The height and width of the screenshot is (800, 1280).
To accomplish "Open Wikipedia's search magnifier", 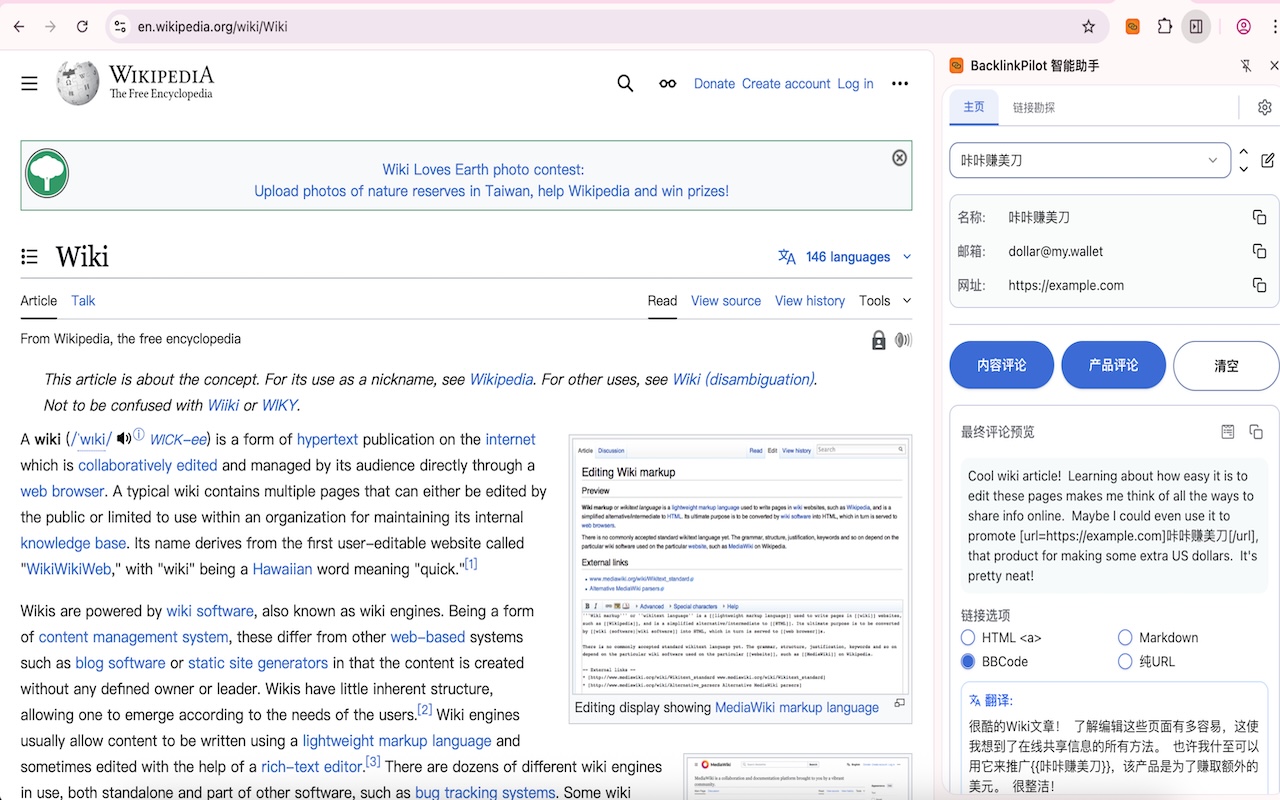I will [625, 83].
